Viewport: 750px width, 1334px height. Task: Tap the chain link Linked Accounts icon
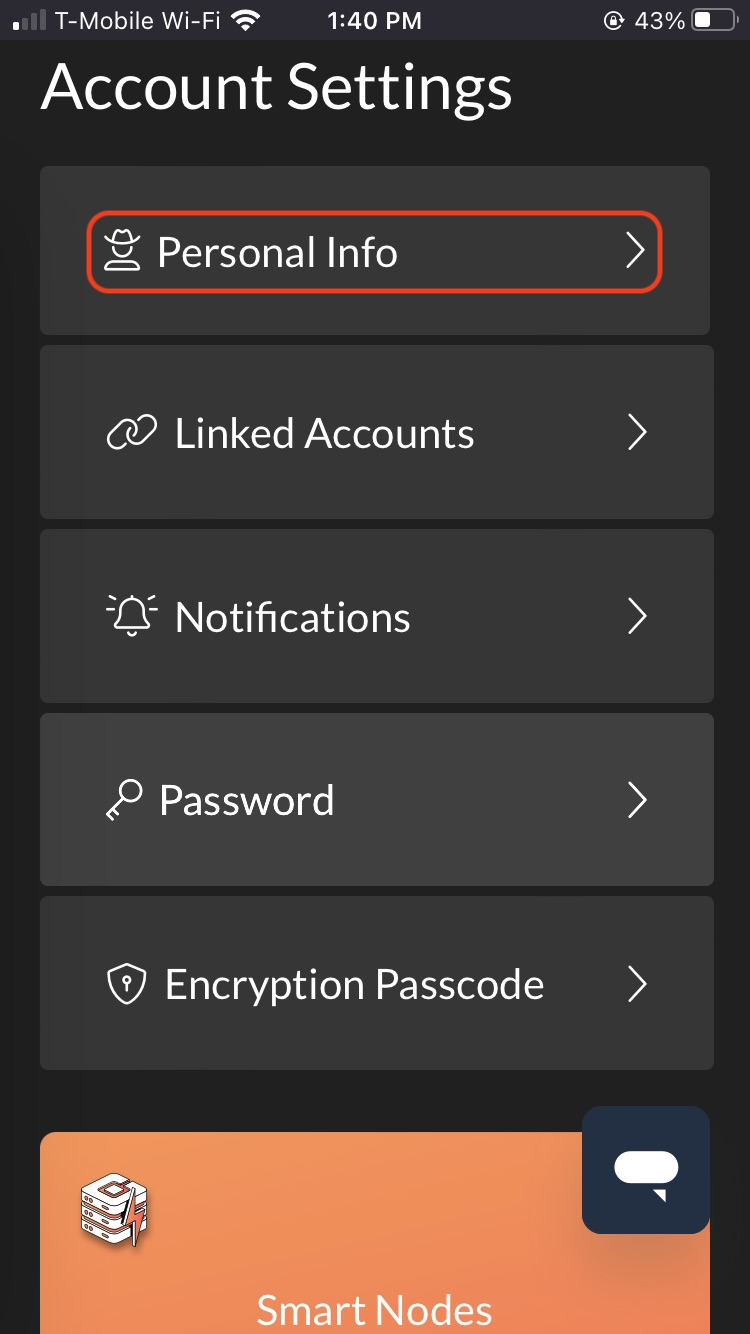tap(131, 433)
